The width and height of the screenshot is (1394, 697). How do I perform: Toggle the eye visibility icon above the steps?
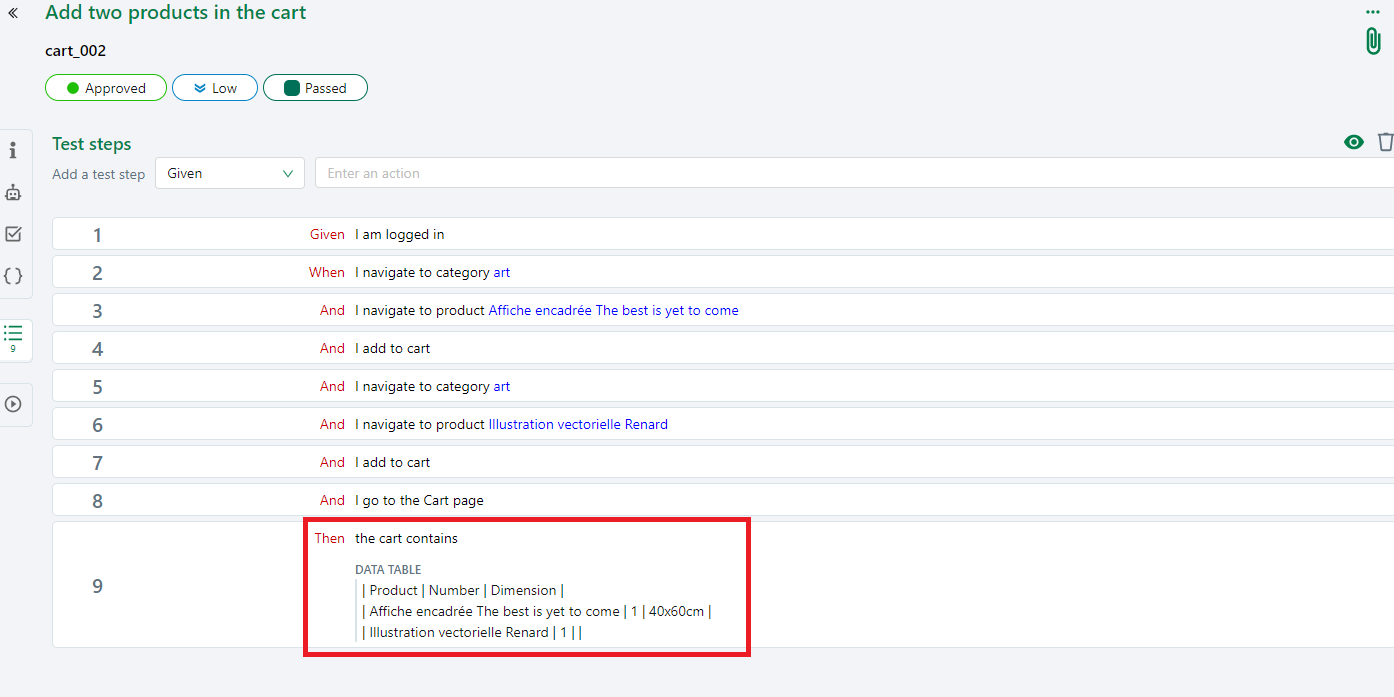pyautogui.click(x=1353, y=141)
